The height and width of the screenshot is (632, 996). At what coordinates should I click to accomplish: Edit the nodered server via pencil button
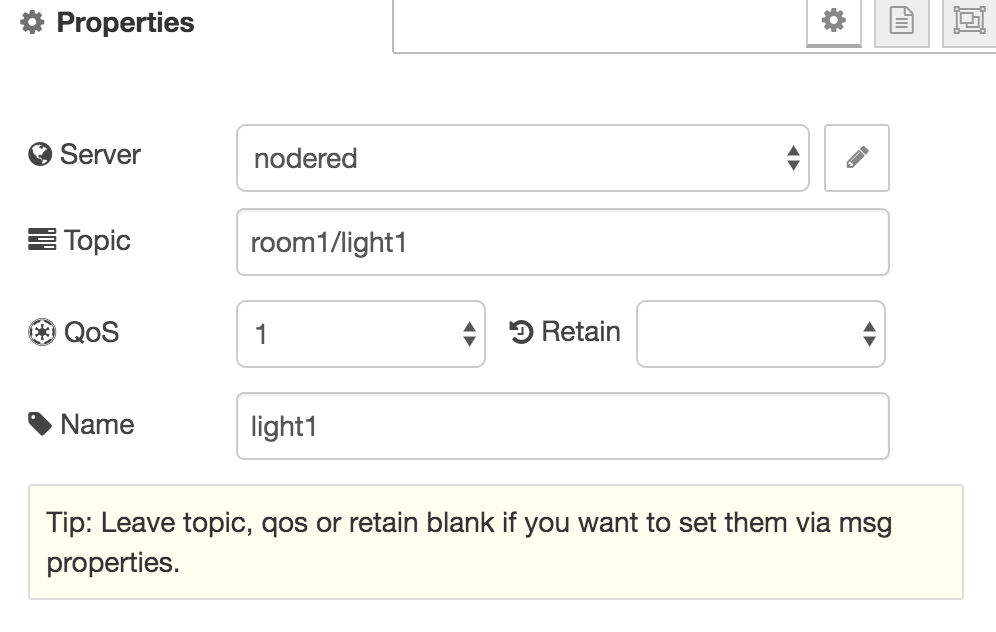(855, 158)
